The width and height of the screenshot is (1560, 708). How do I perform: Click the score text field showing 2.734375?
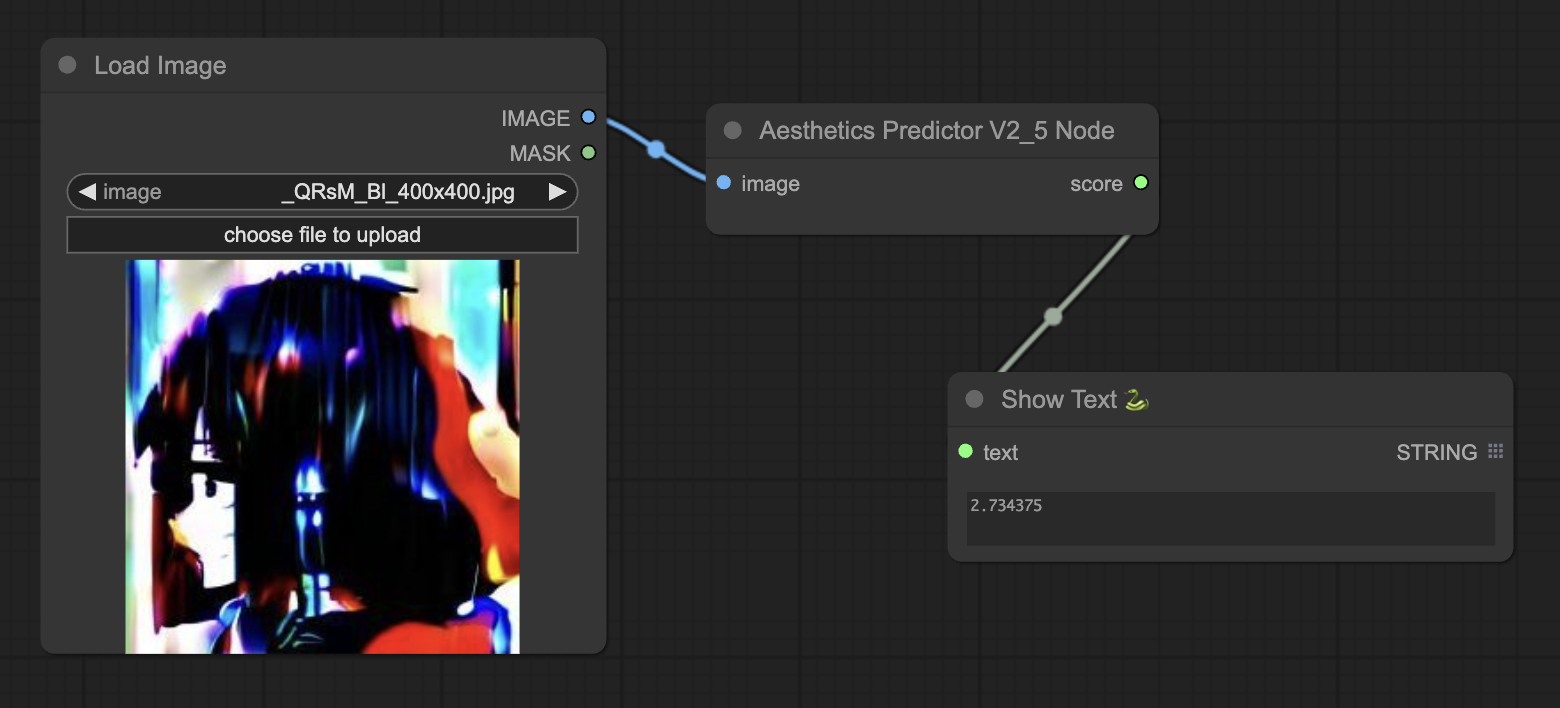coord(1231,518)
